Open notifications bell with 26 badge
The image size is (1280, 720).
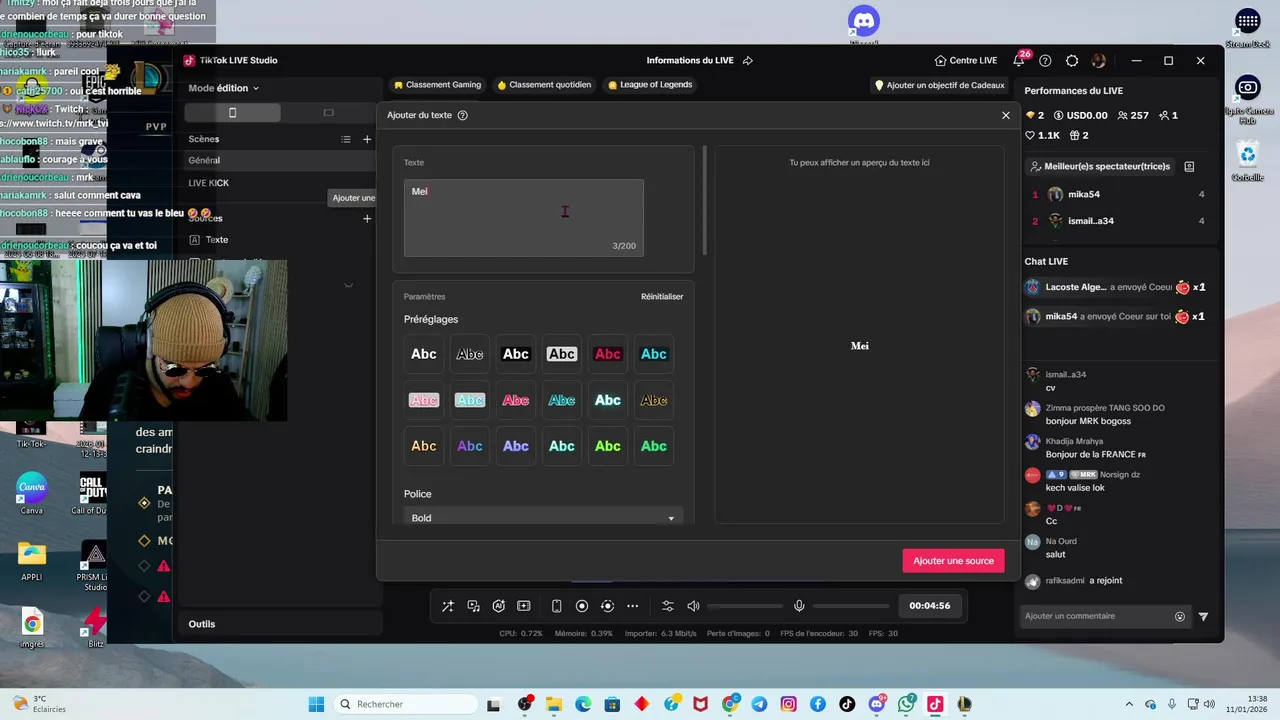[x=1019, y=60]
